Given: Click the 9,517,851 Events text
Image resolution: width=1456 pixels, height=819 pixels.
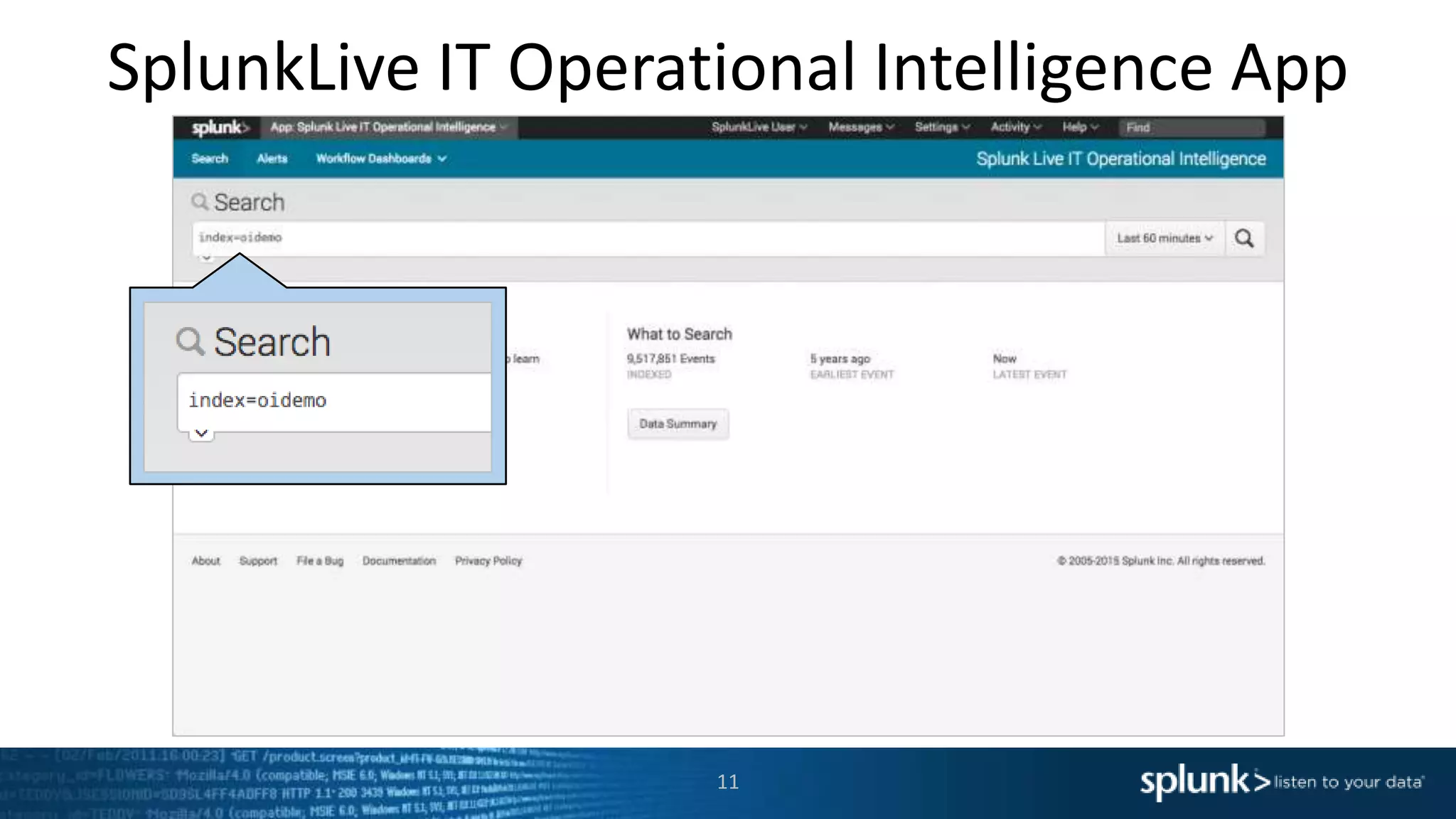Looking at the screenshot, I should pyautogui.click(x=670, y=359).
